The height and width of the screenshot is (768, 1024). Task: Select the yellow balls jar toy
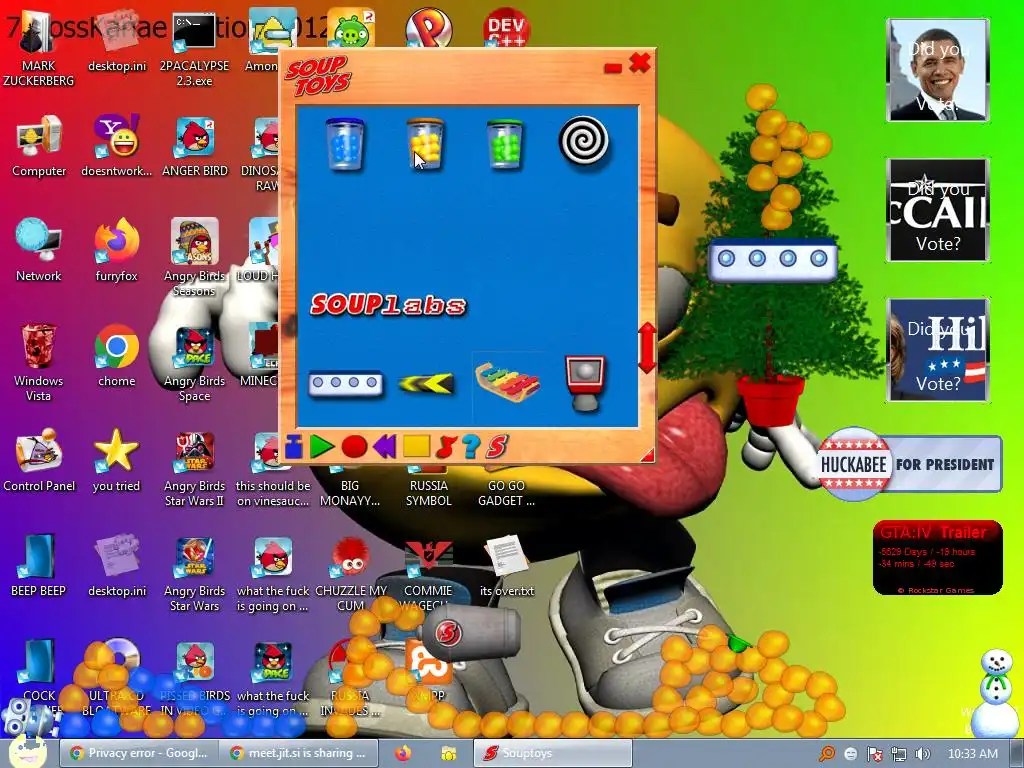(x=424, y=144)
